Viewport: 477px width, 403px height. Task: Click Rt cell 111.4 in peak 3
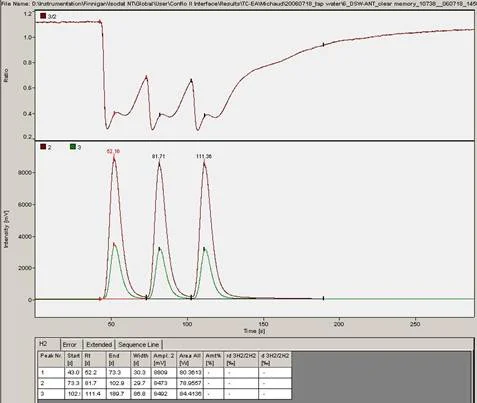tap(94, 394)
